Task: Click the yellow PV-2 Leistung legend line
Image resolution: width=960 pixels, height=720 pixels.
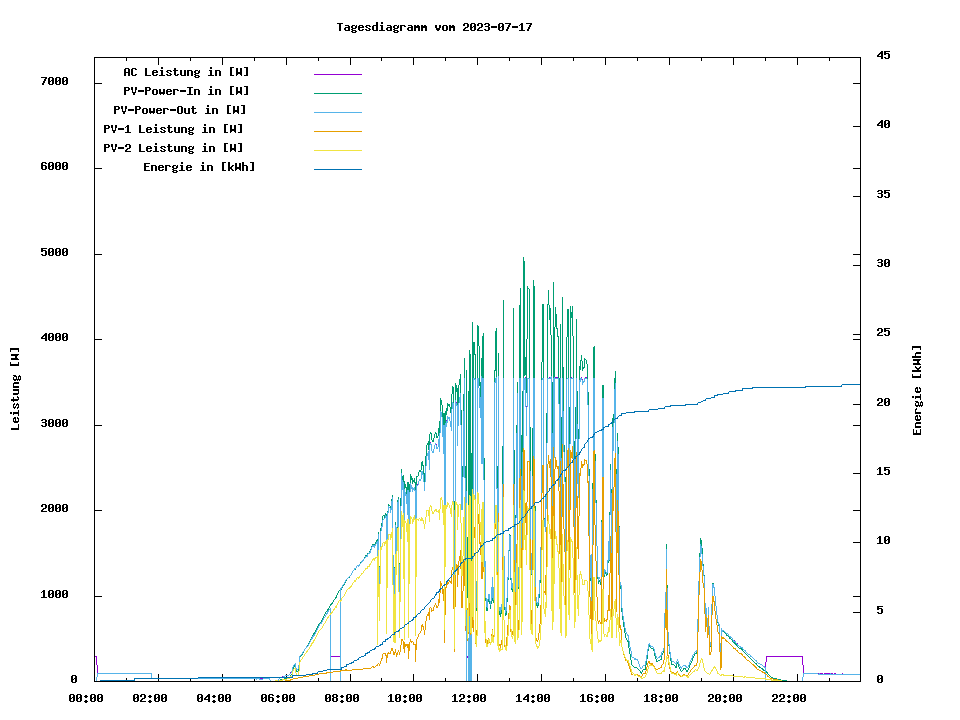Action: [337, 150]
